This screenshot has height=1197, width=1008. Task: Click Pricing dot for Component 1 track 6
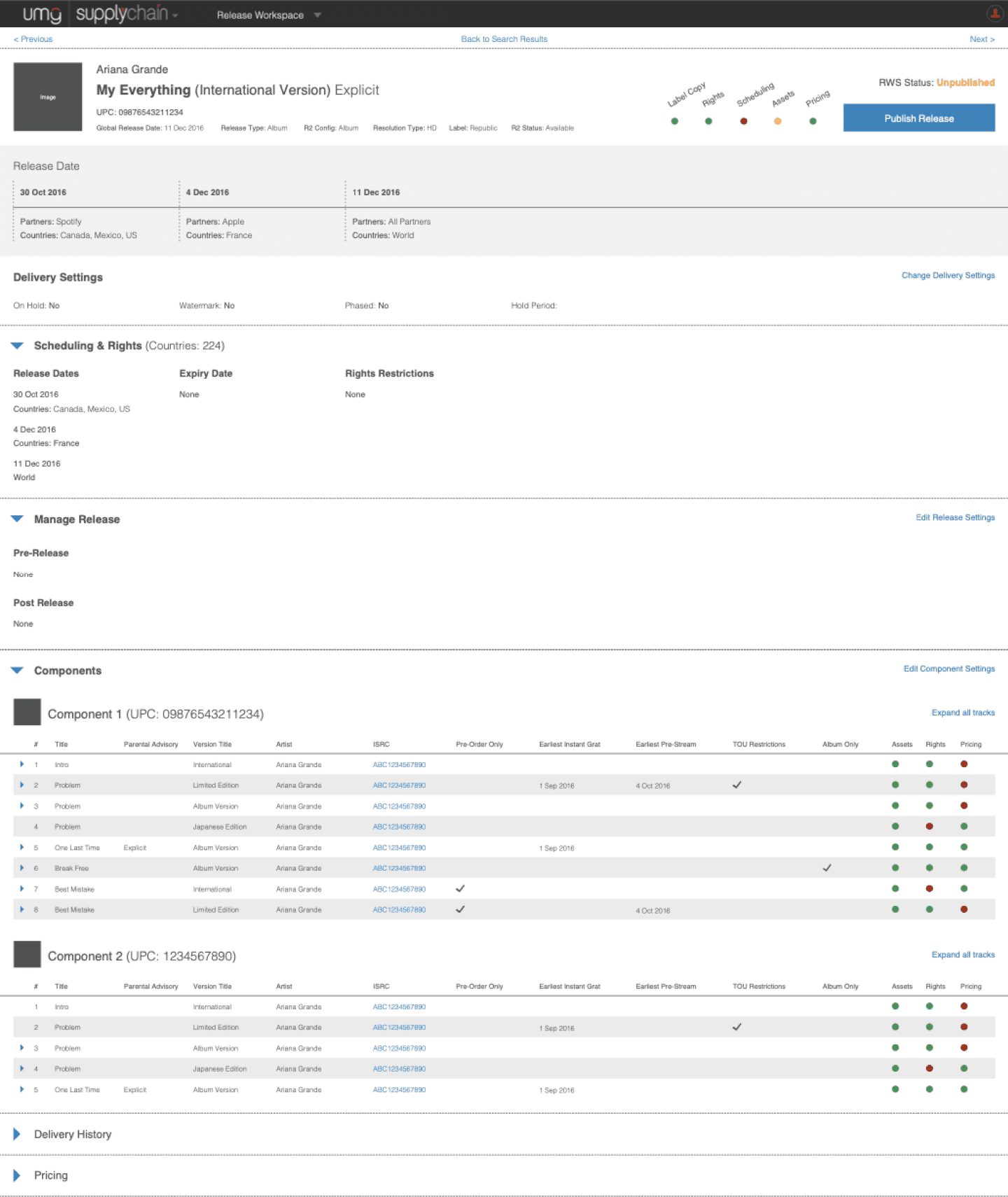coord(964,868)
